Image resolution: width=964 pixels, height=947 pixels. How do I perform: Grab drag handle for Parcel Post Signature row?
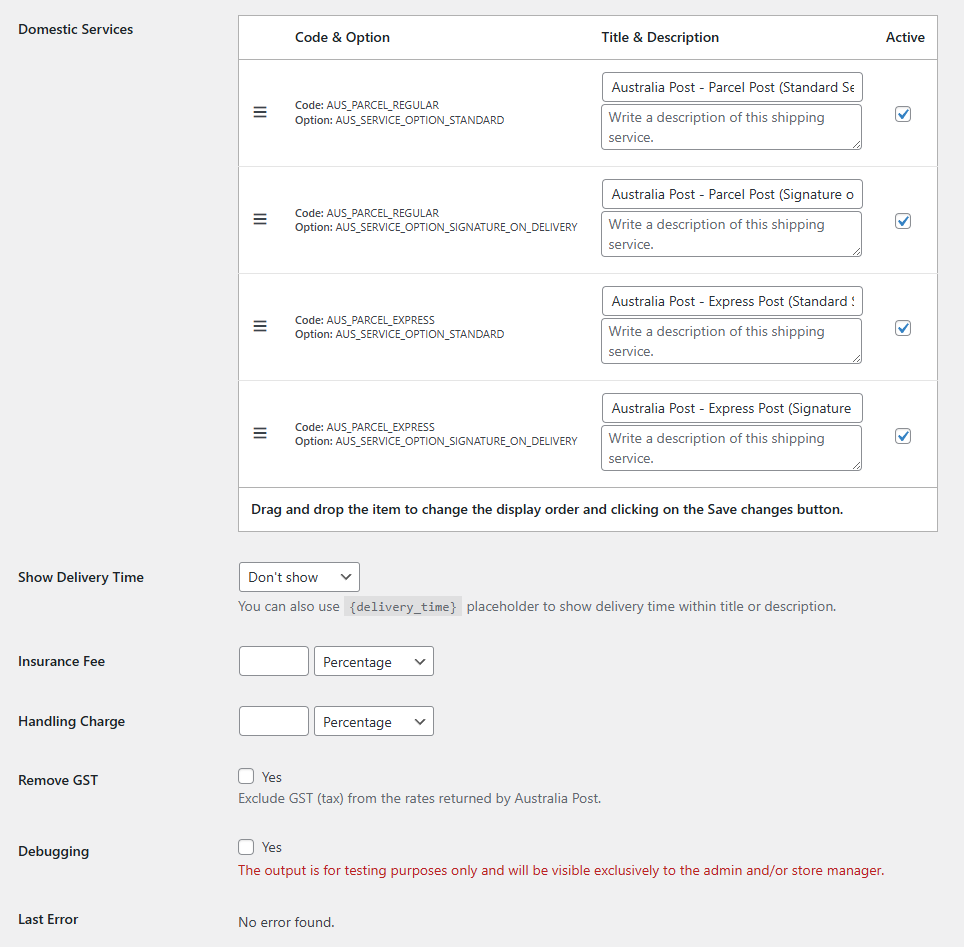click(x=260, y=219)
